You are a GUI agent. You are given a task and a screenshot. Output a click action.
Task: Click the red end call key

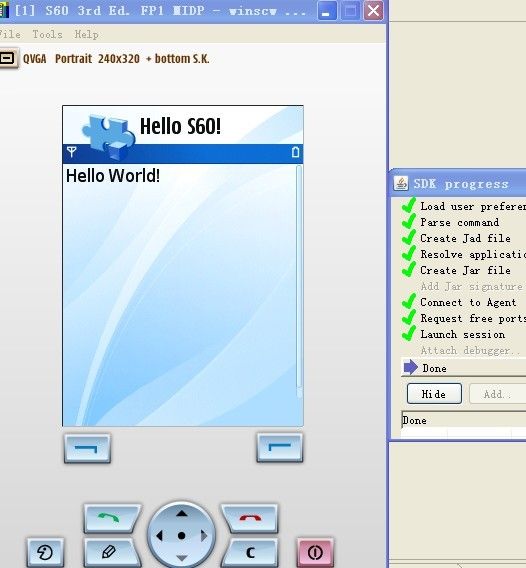[250, 518]
